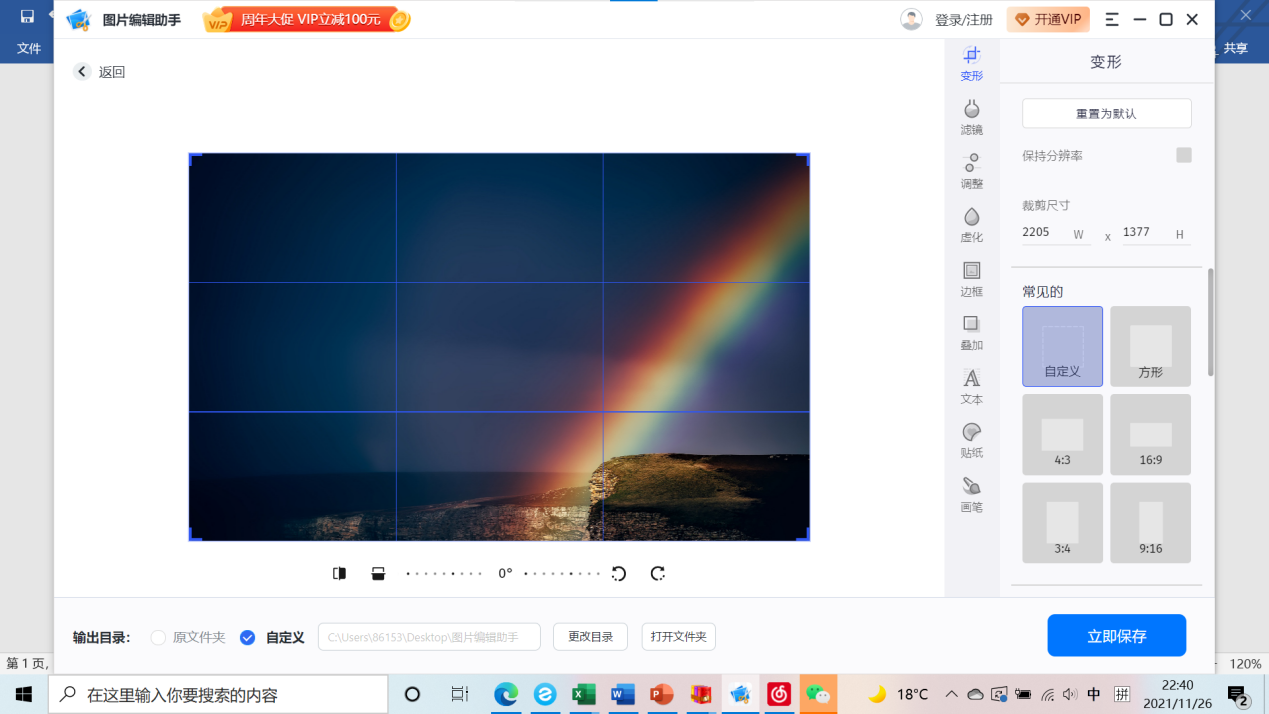Click the right panel scrollbar
The height and width of the screenshot is (714, 1269).
coord(1211,322)
